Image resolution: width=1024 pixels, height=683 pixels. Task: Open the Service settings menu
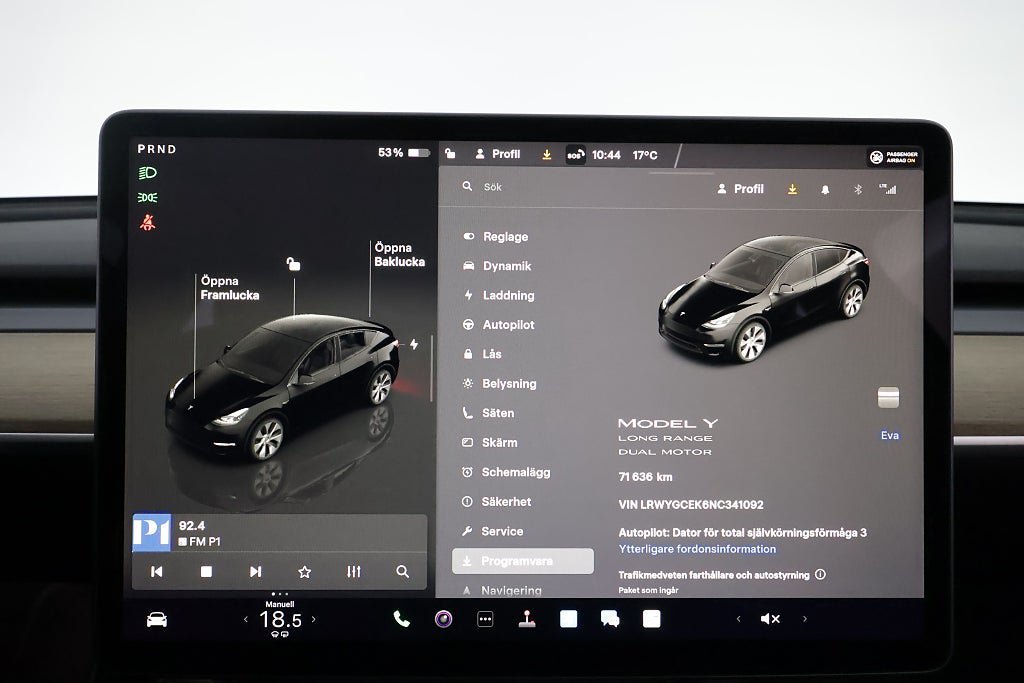pos(492,531)
